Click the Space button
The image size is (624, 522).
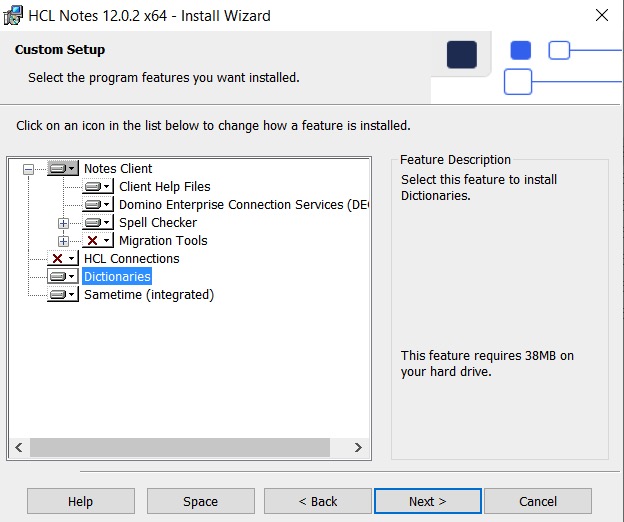click(200, 501)
